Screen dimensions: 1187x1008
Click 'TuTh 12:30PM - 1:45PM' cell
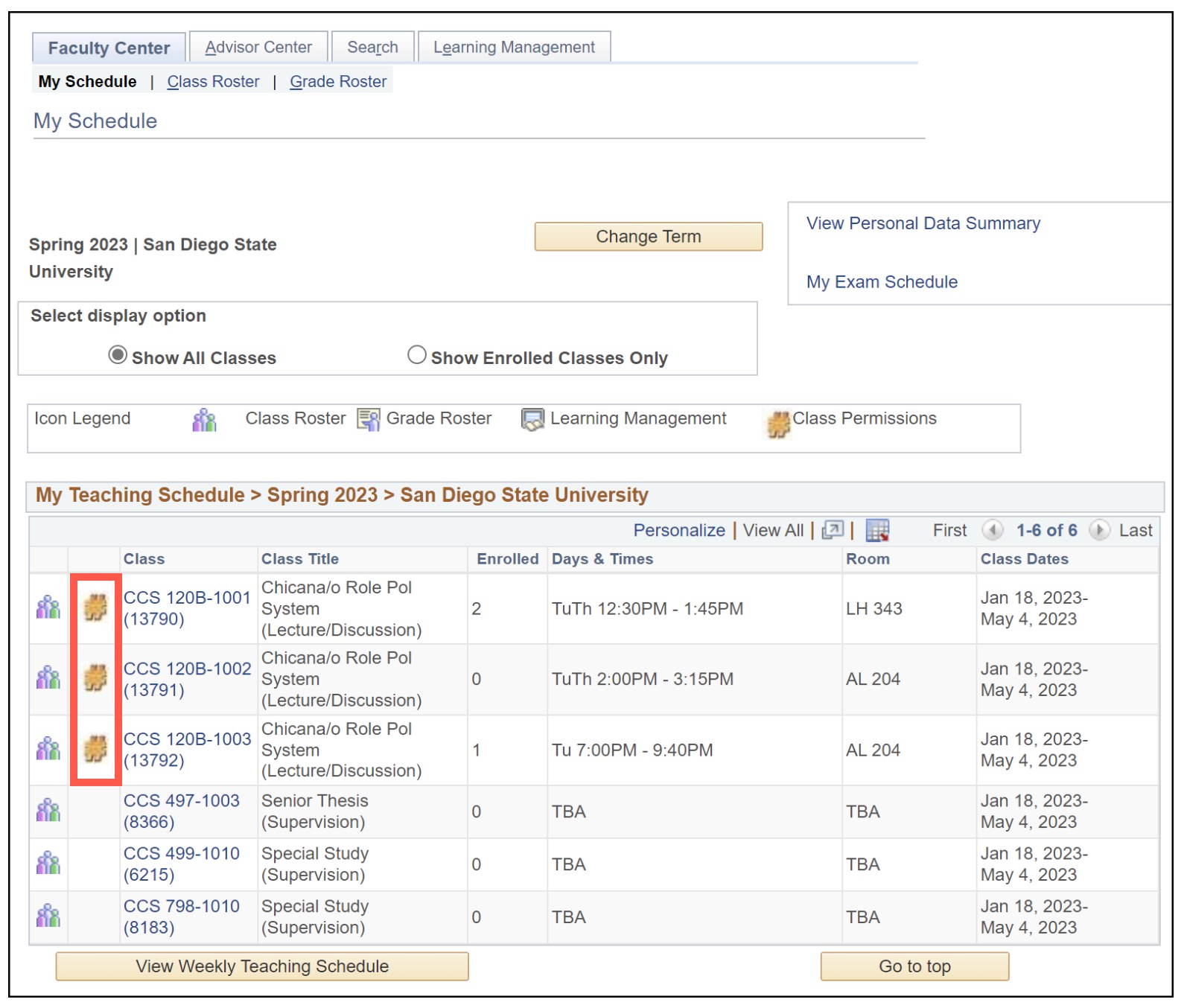click(x=694, y=608)
